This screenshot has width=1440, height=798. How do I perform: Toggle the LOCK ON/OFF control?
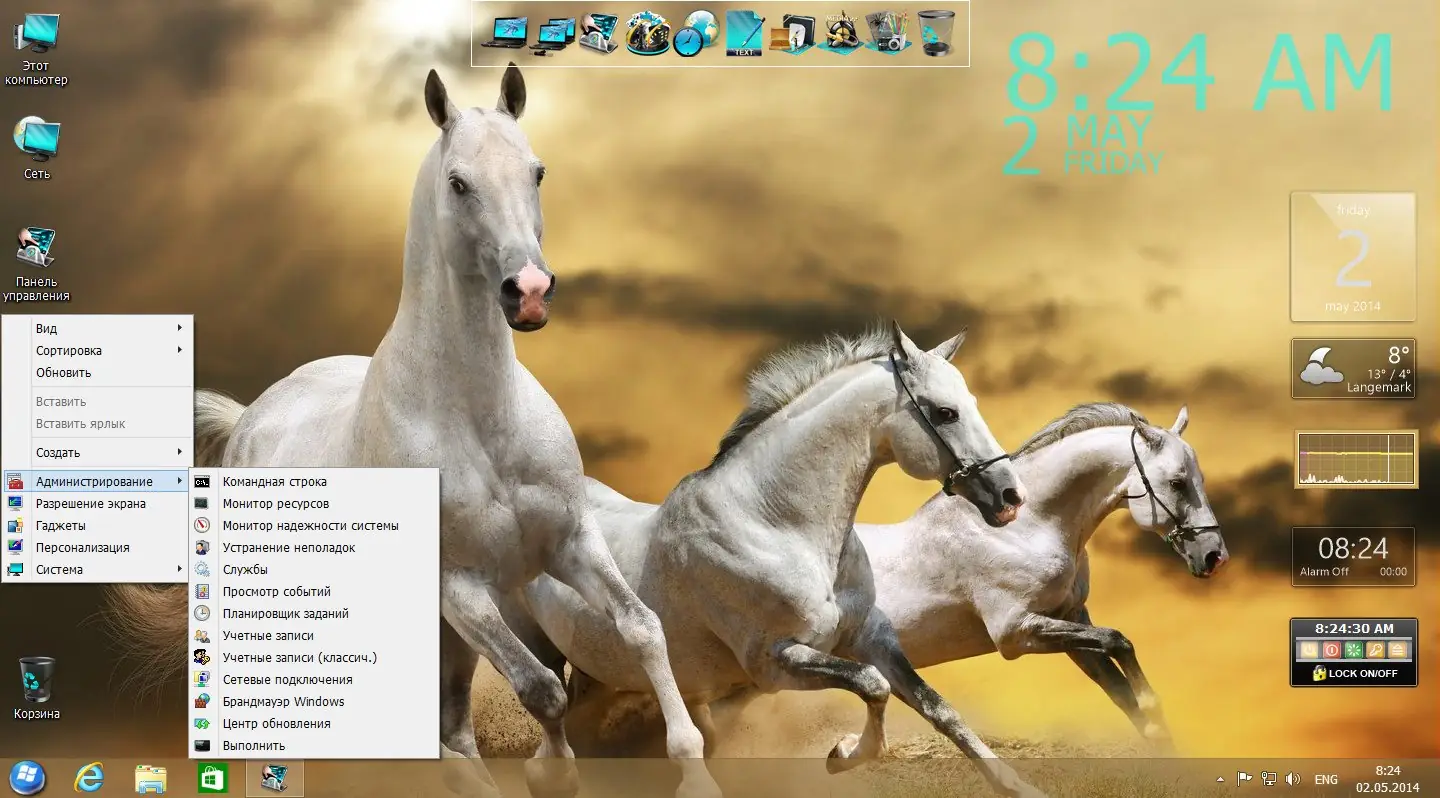point(1354,673)
